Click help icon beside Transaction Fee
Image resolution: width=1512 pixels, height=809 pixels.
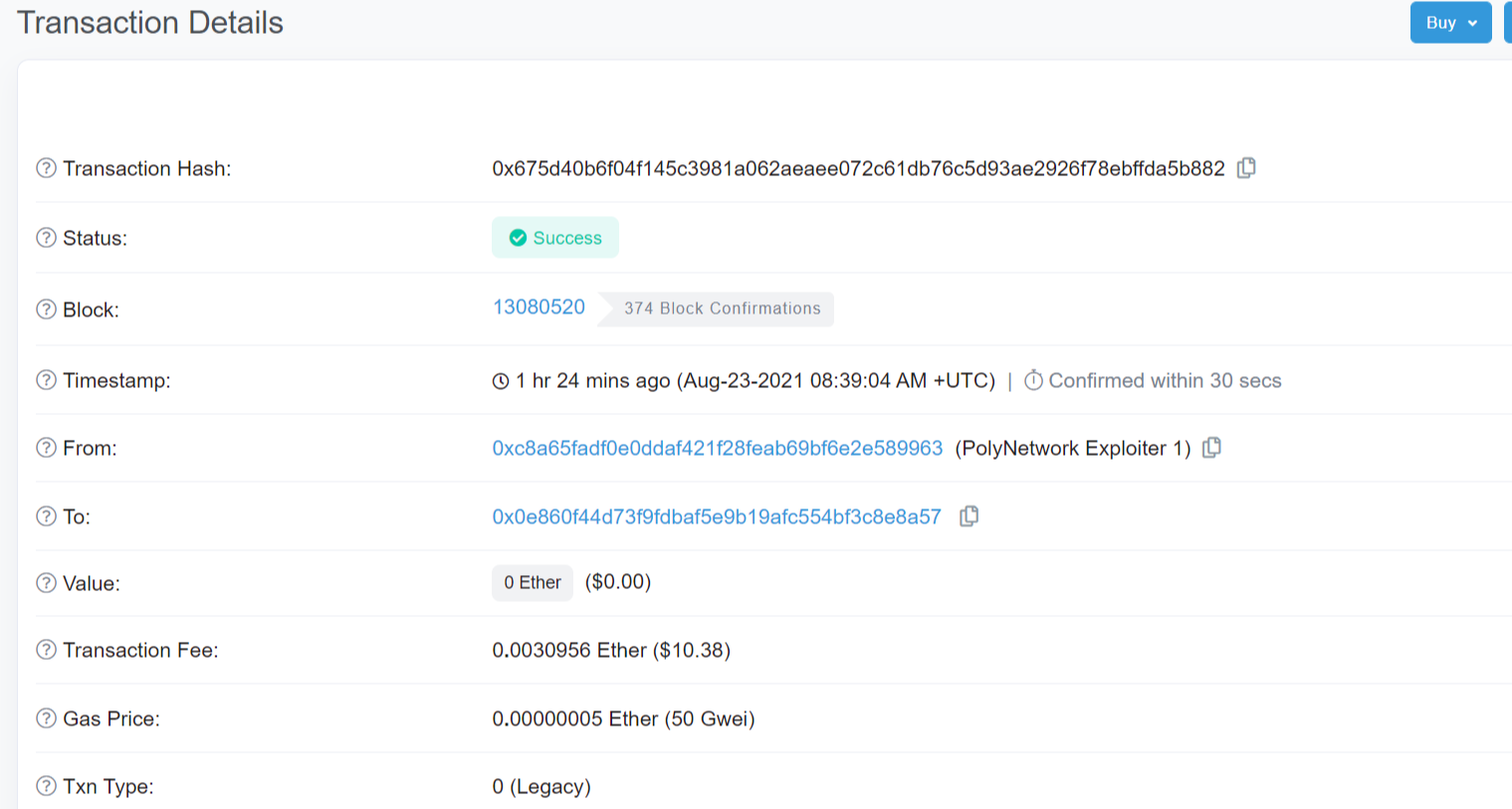[46, 650]
